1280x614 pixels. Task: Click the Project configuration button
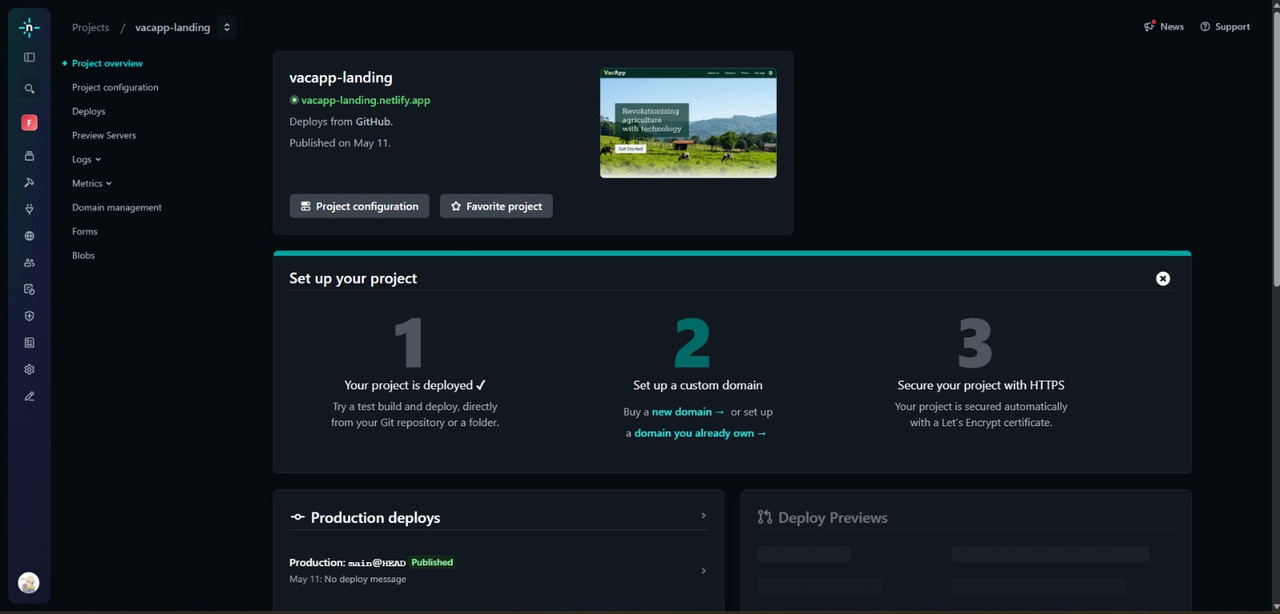pos(359,206)
